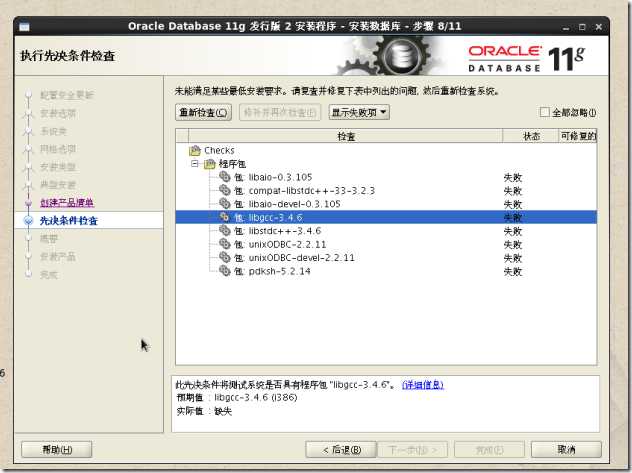
Task: Click the 可修复的 column header
Action: (x=578, y=136)
